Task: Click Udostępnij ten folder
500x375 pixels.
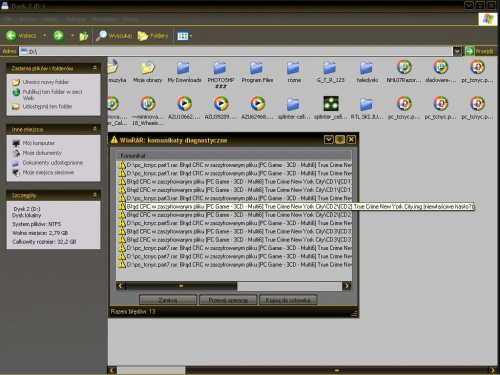Action: (47, 107)
